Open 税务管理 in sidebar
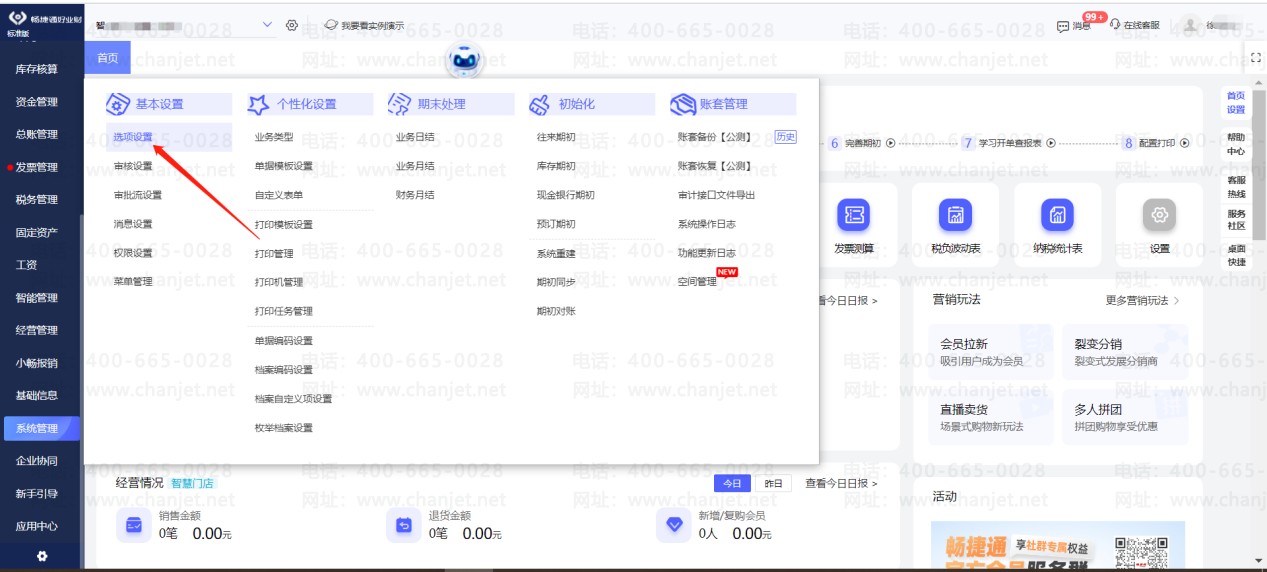Viewport: 1267px width, 572px height. click(37, 200)
